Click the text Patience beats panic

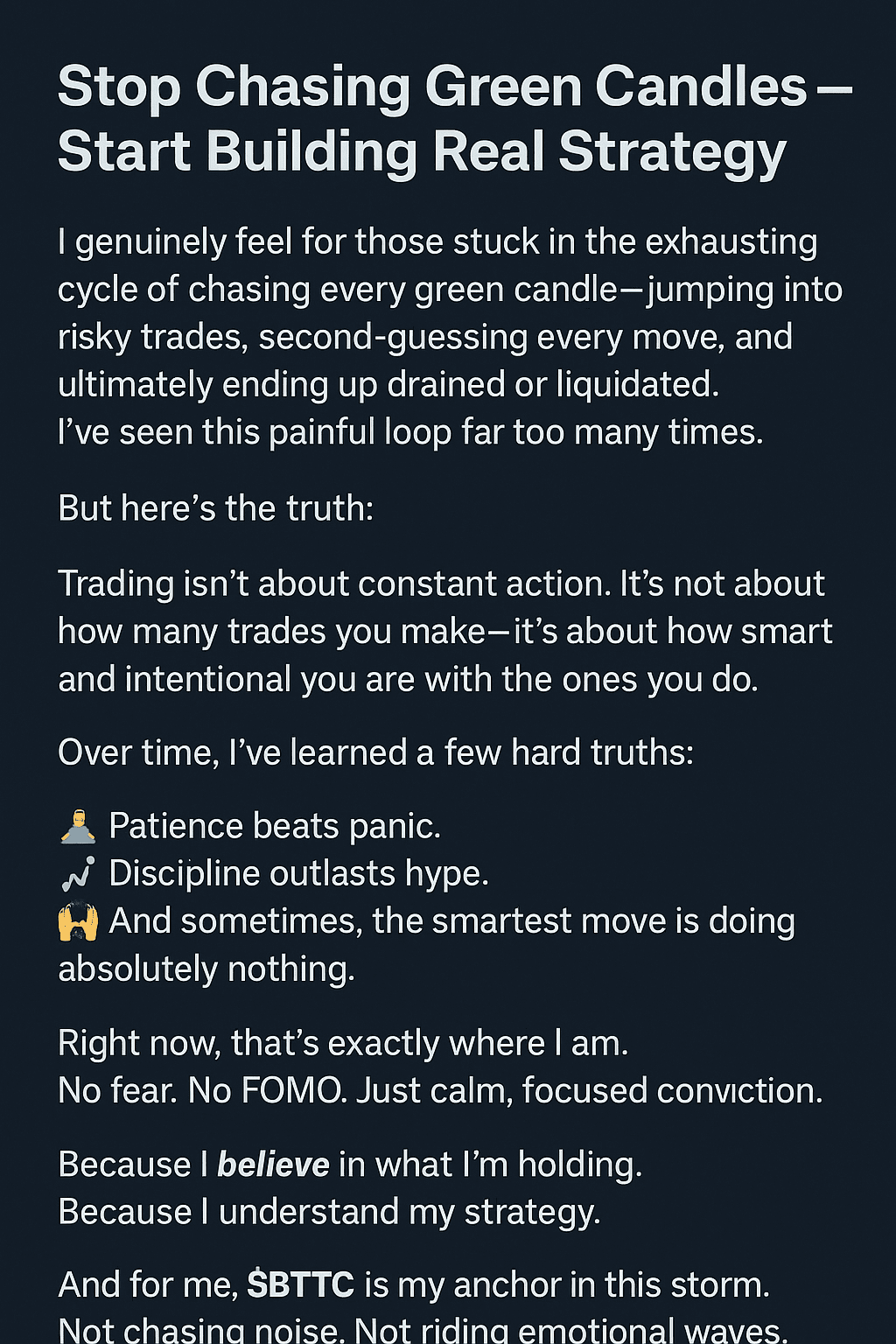point(274,827)
